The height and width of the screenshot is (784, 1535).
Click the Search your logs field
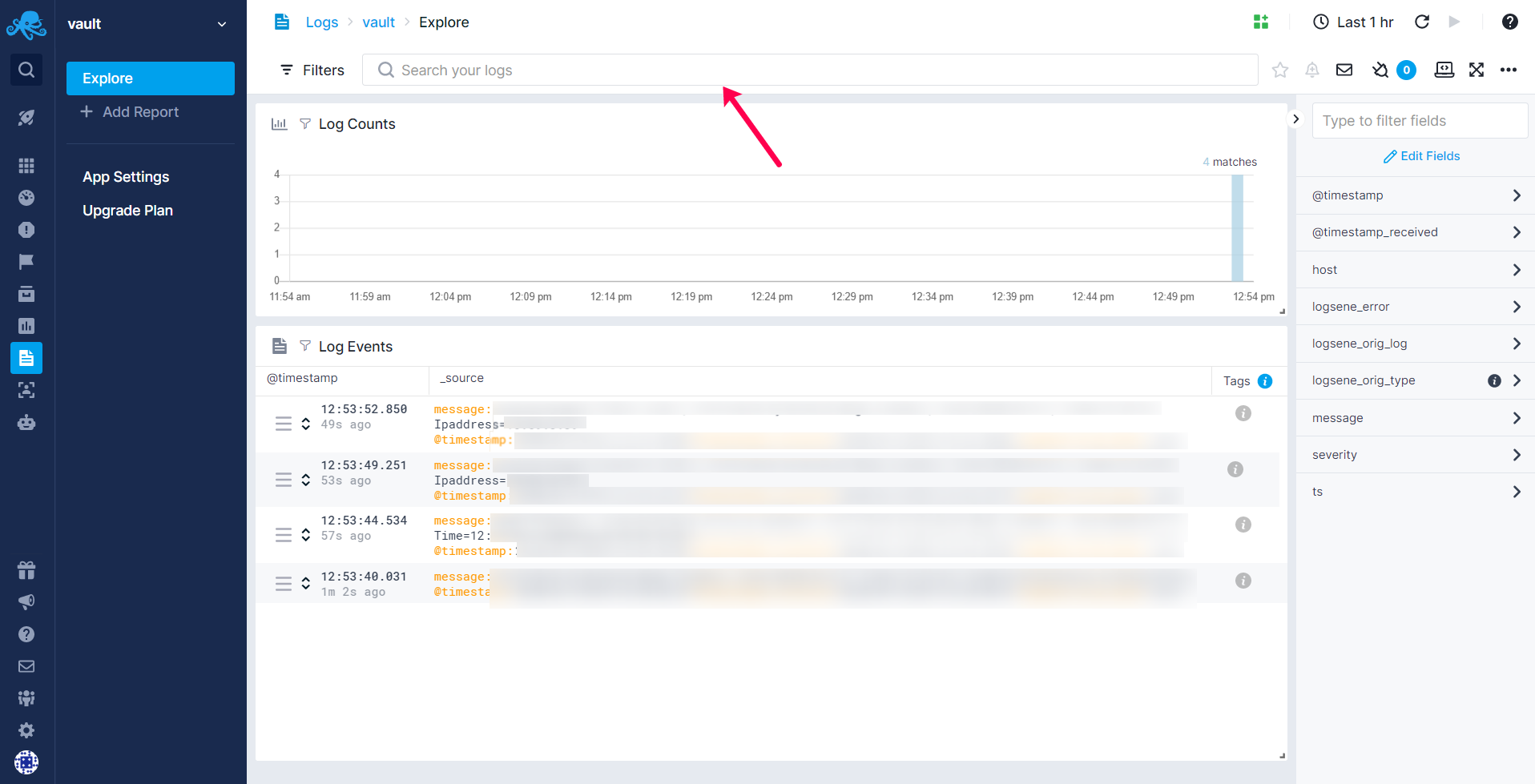[809, 70]
